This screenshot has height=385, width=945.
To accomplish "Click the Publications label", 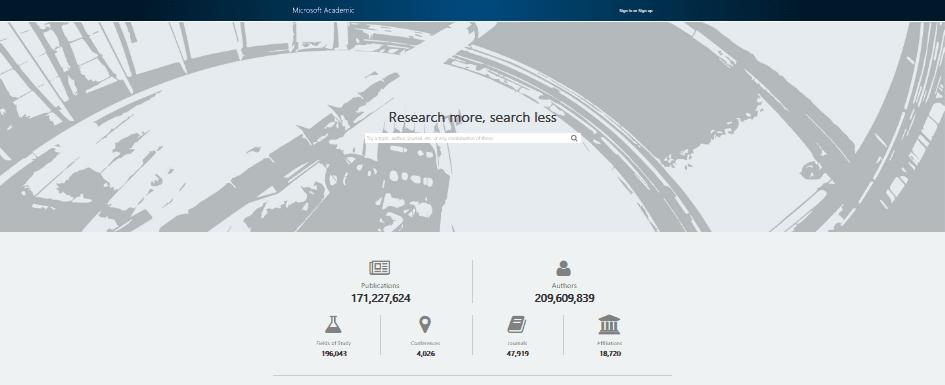I will [x=380, y=286].
